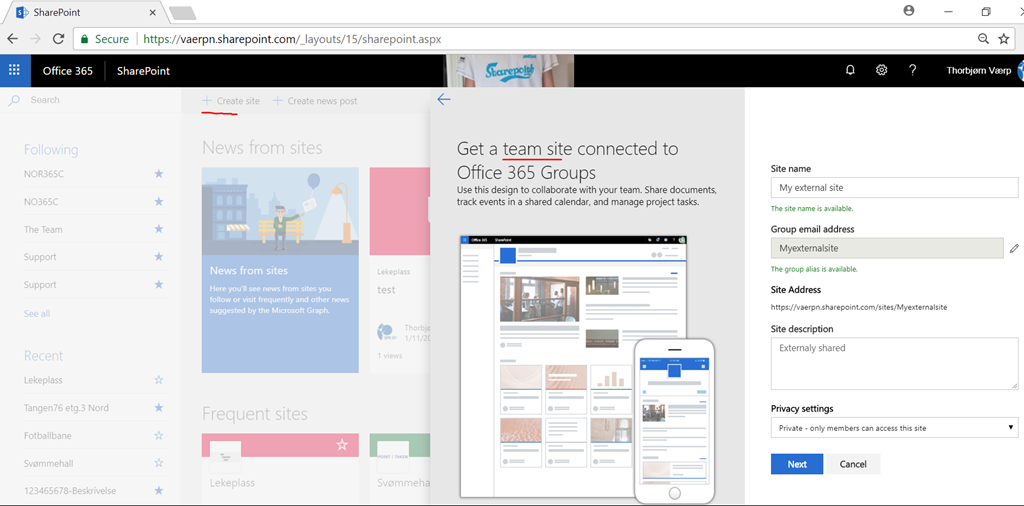
Task: Click the zoom magnifier in address bar
Action: 983,39
